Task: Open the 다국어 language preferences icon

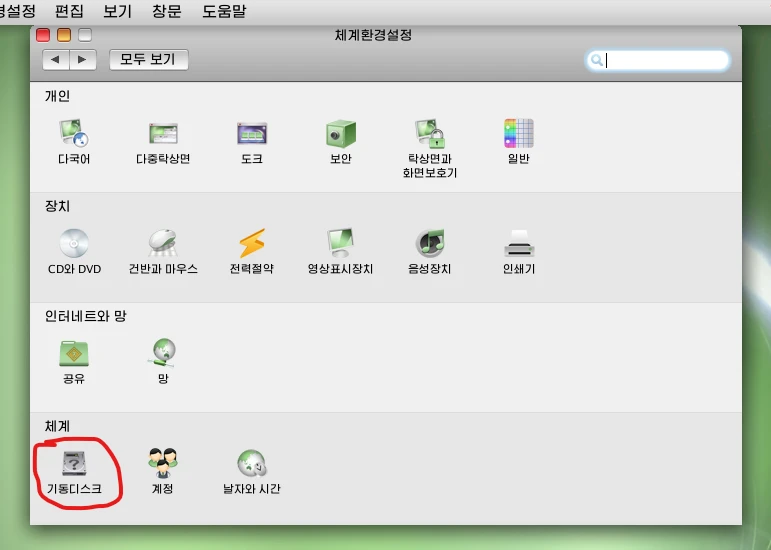Action: pyautogui.click(x=74, y=133)
